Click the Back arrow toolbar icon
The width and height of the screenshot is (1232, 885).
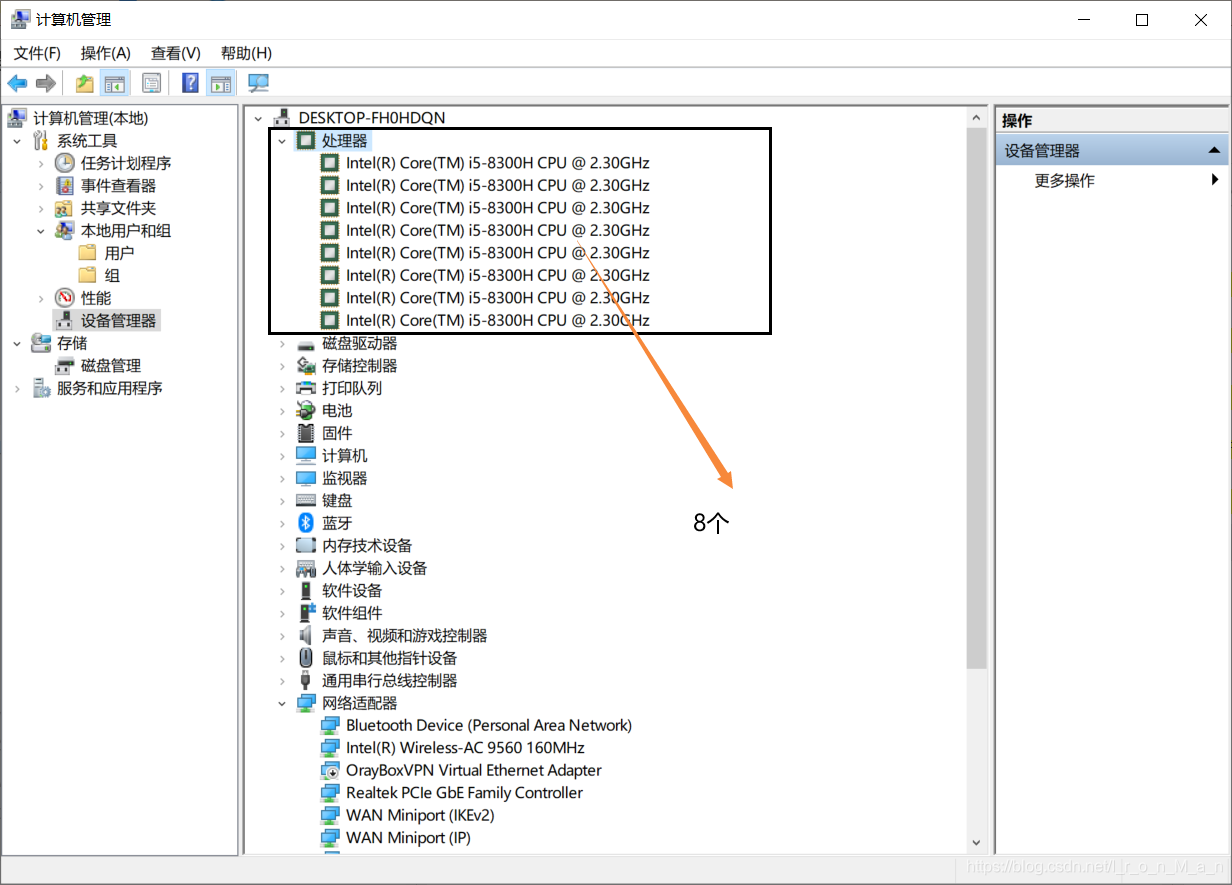[x=17, y=83]
